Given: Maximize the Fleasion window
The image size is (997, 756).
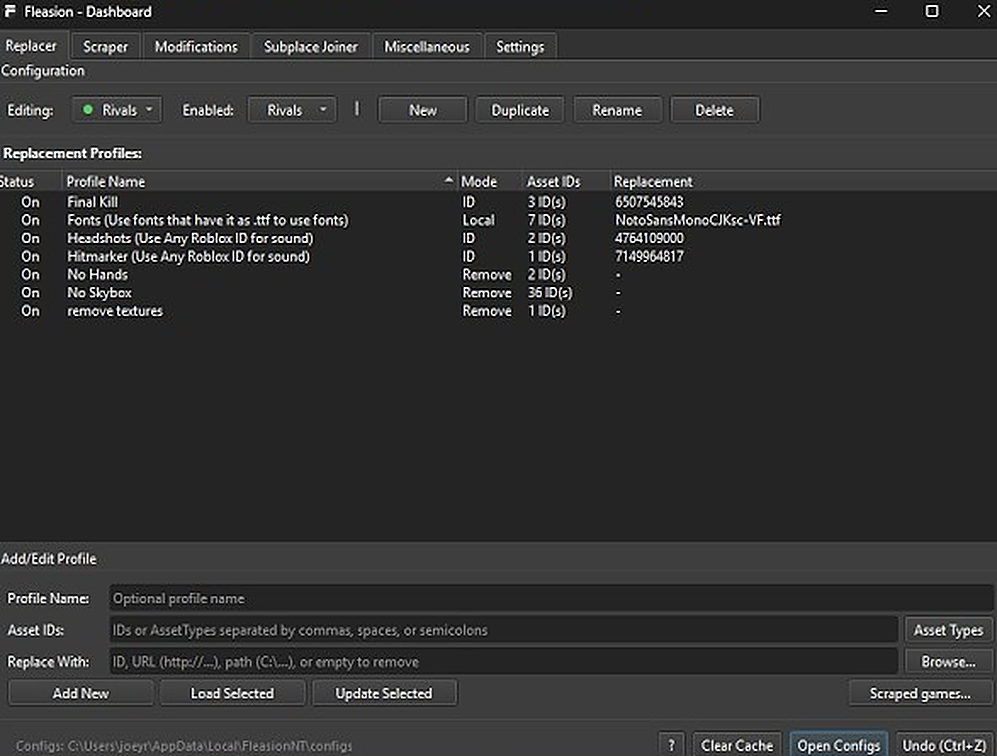Looking at the screenshot, I should click(x=932, y=11).
